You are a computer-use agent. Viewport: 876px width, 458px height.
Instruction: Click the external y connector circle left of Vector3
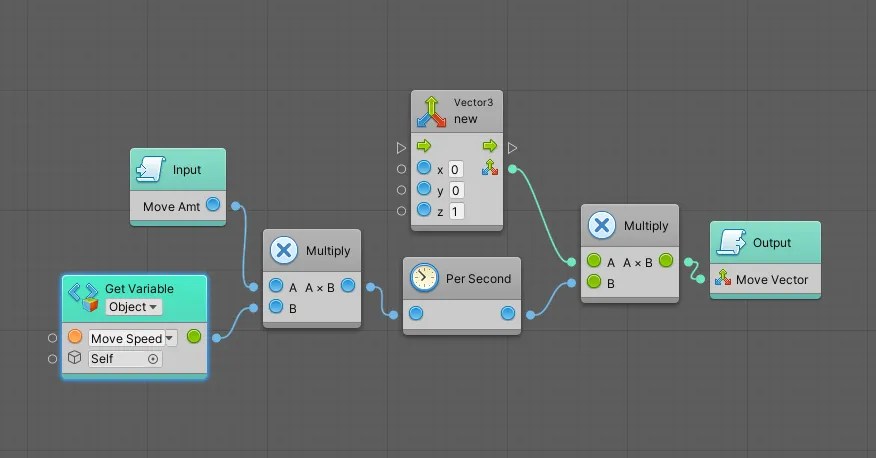[x=401, y=190]
